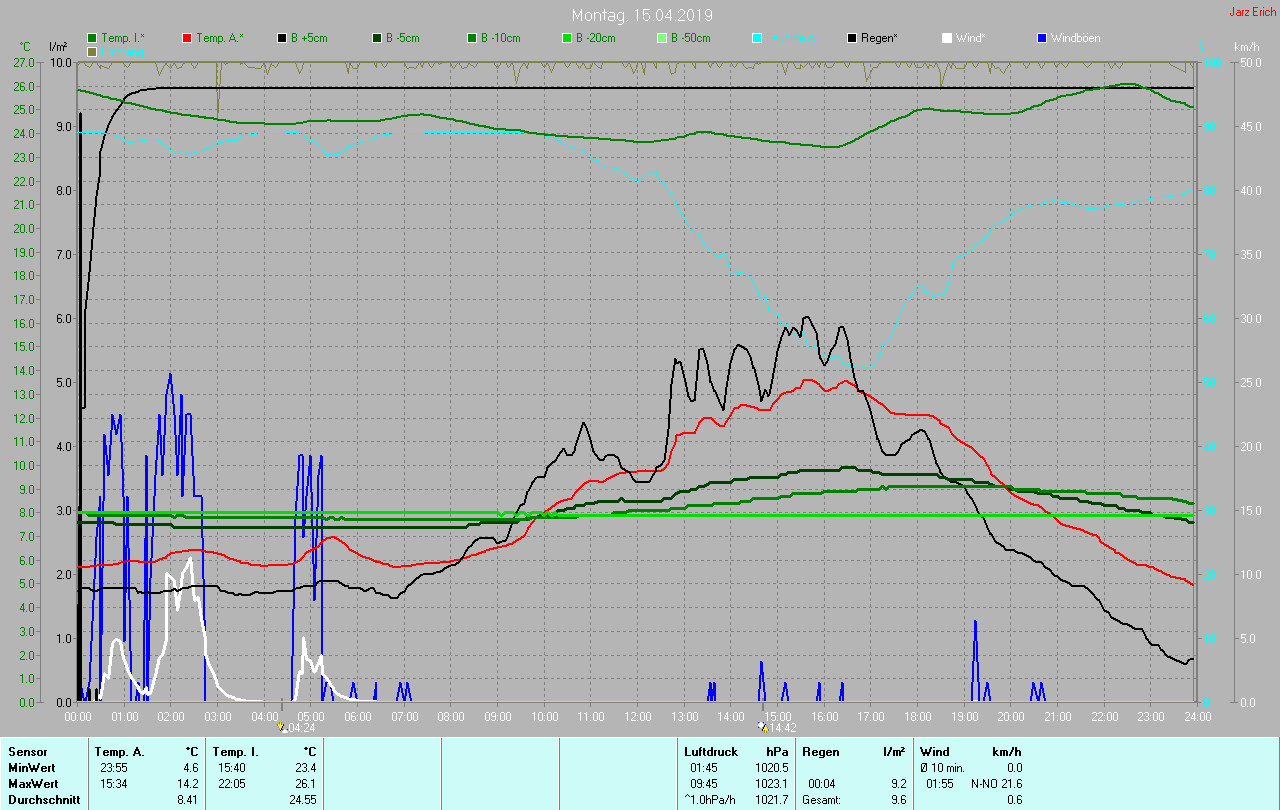The height and width of the screenshot is (810, 1280).
Task: Toggle the B -20cm legend entry
Action: click(x=567, y=38)
